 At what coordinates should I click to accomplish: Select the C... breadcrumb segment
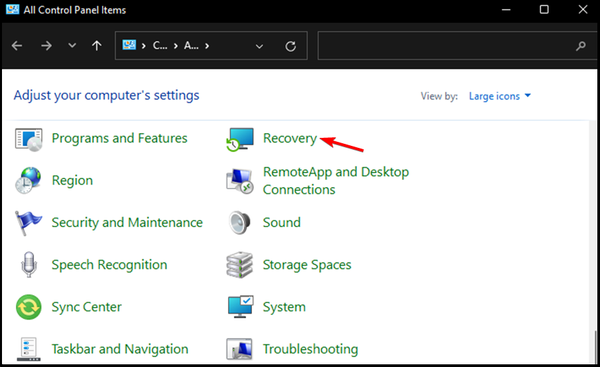(x=160, y=46)
